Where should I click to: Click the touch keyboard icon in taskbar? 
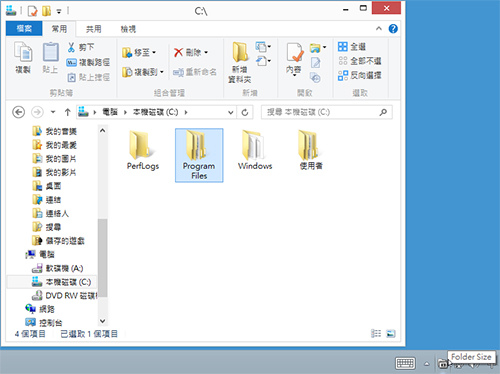point(405,363)
